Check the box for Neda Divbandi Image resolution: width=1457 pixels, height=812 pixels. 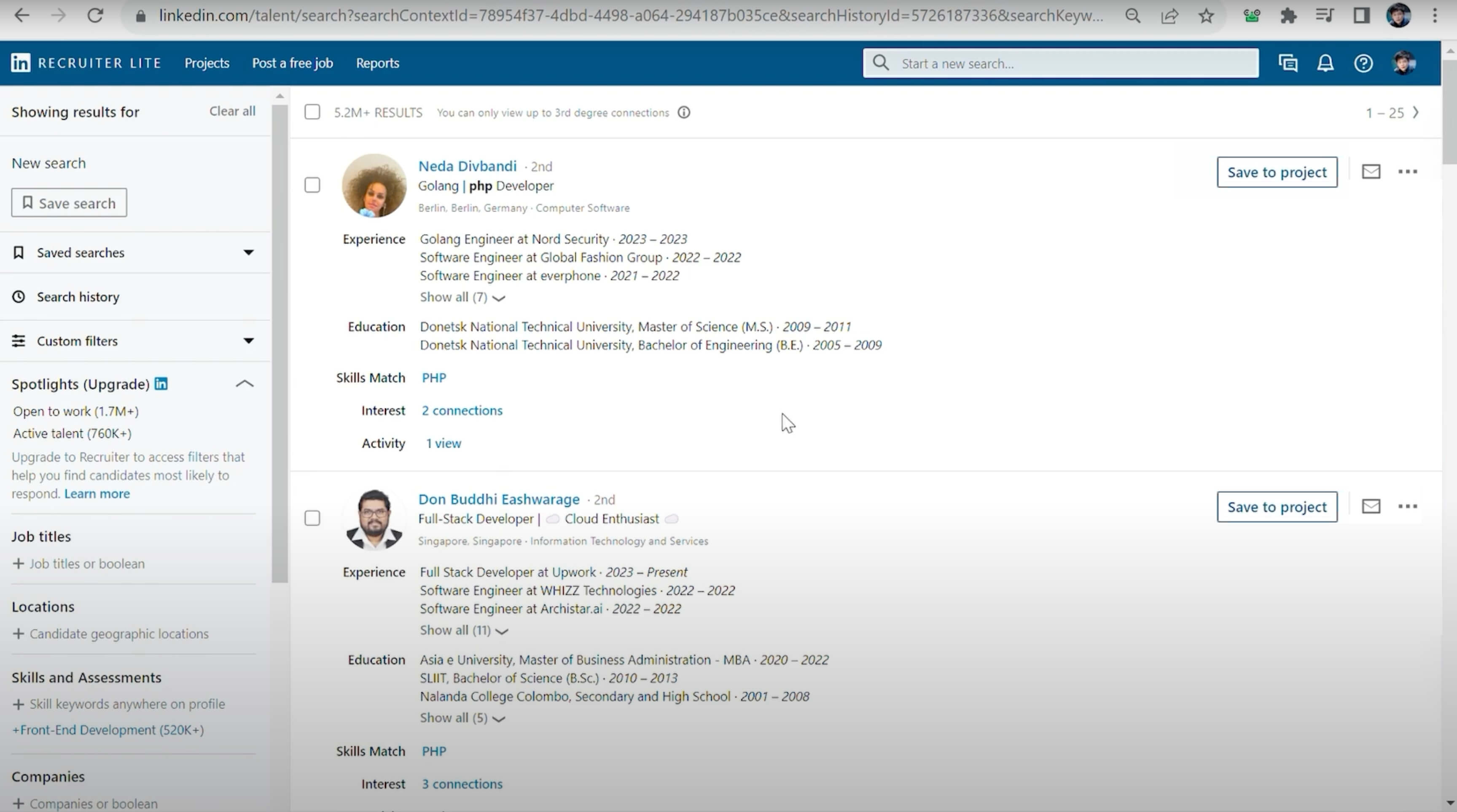312,185
